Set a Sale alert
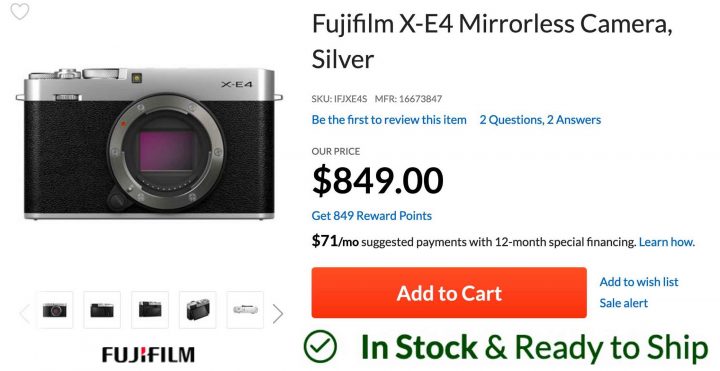The width and height of the screenshot is (720, 371). tap(624, 303)
